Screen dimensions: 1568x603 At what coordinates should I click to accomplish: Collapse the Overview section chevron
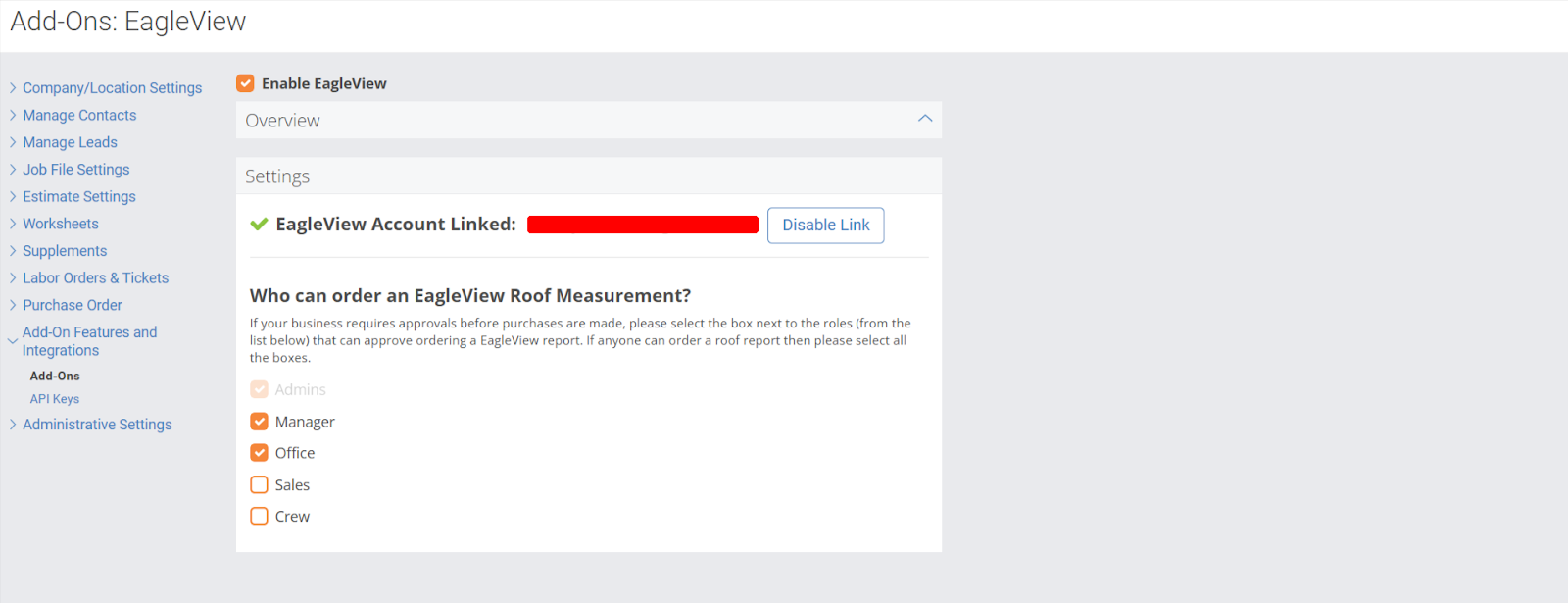[x=924, y=119]
